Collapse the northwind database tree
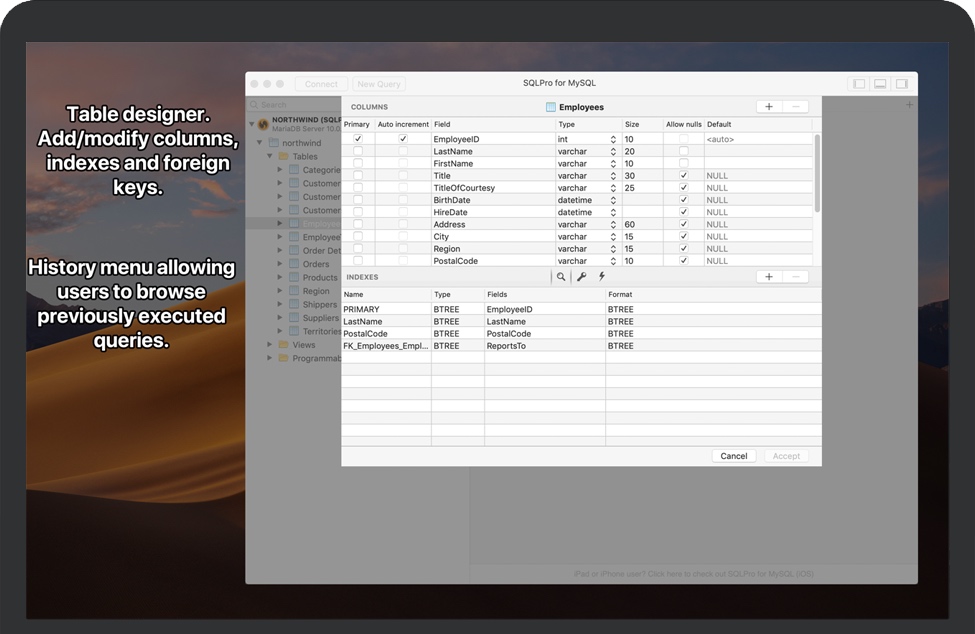The image size is (975, 634). (x=258, y=143)
